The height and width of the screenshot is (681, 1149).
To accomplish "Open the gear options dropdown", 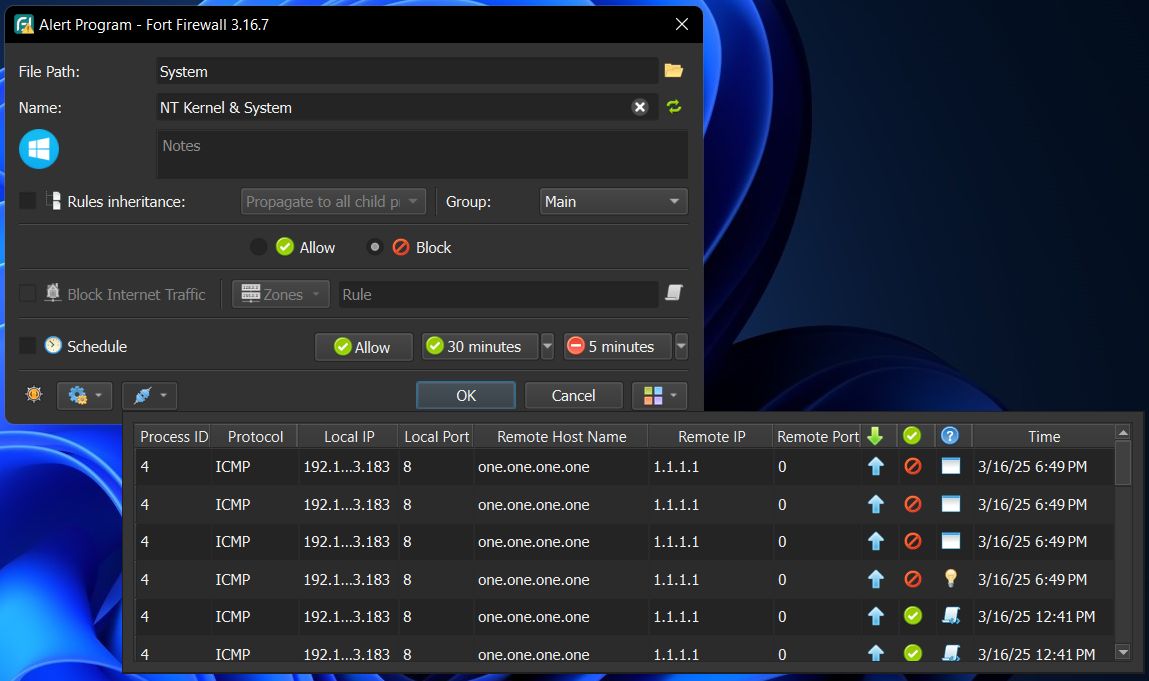I will [x=84, y=395].
